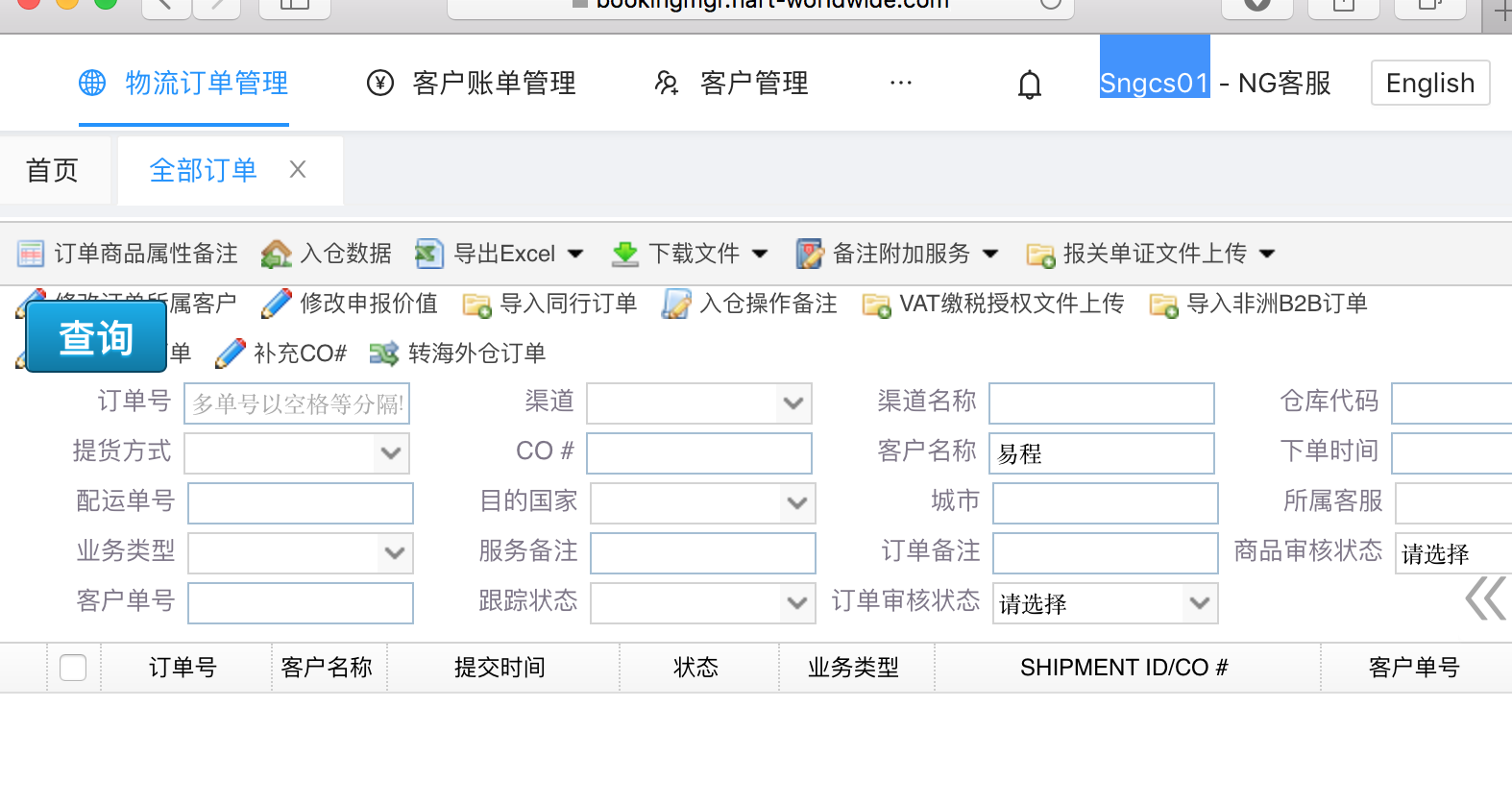Screen dimensions: 1512x805
Task: Switch language with the English button
Action: (1429, 84)
